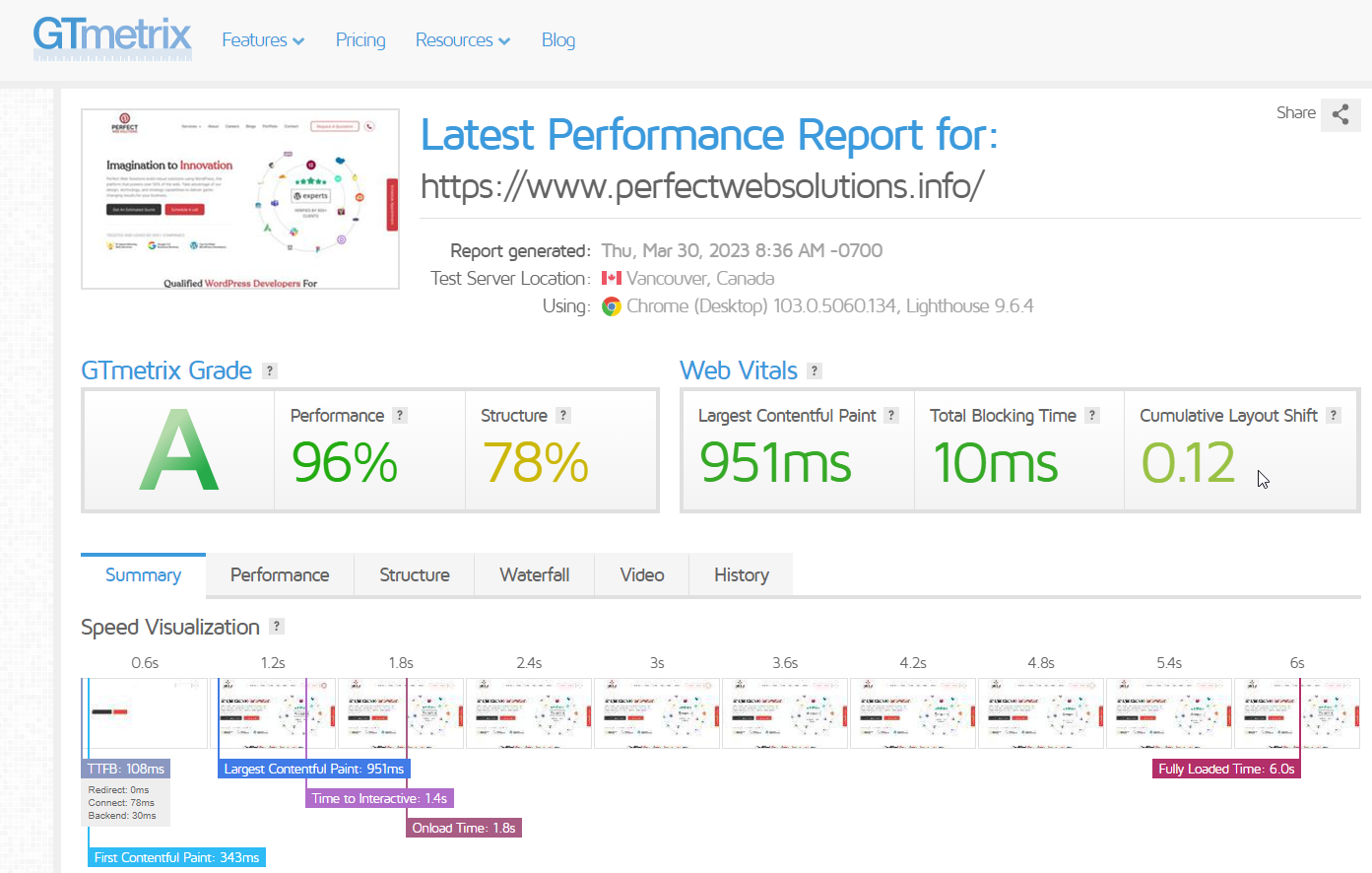Click the 4.8s filmstrip frame
The height and width of the screenshot is (873, 1372).
coord(1041,713)
